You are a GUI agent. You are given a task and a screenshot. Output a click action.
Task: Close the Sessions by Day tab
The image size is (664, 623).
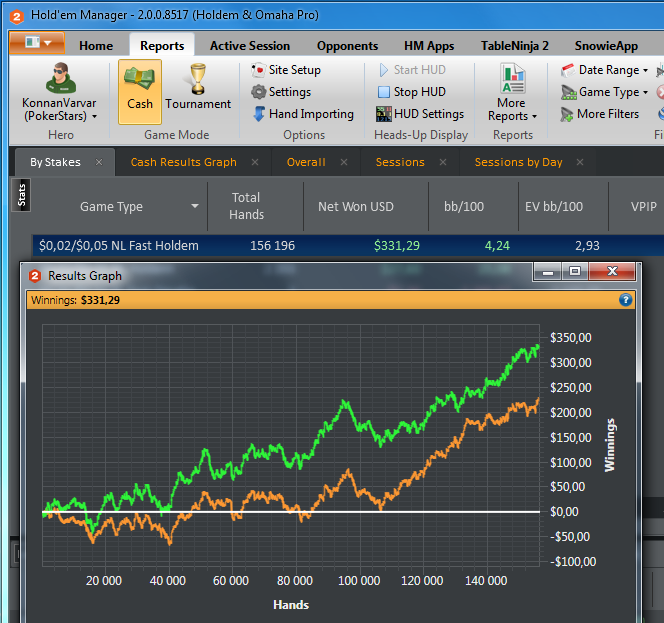click(x=580, y=162)
